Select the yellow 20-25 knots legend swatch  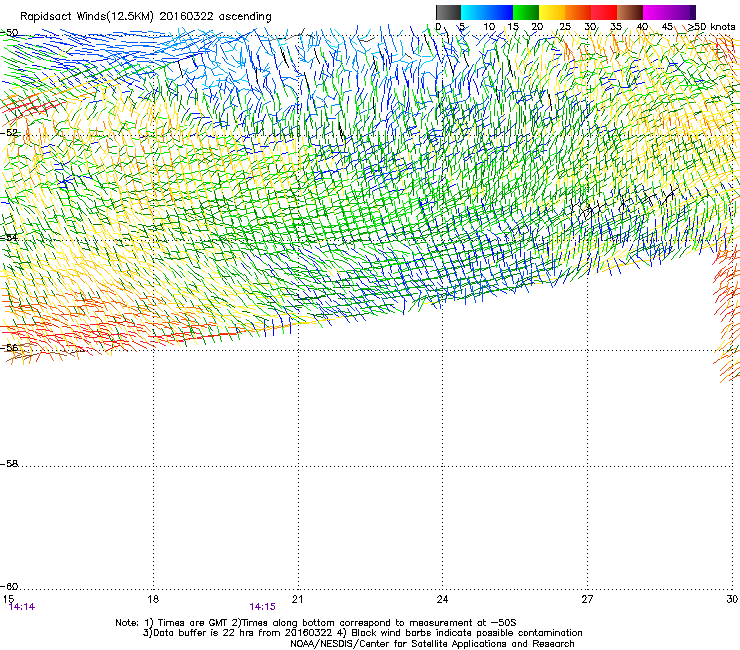point(552,12)
